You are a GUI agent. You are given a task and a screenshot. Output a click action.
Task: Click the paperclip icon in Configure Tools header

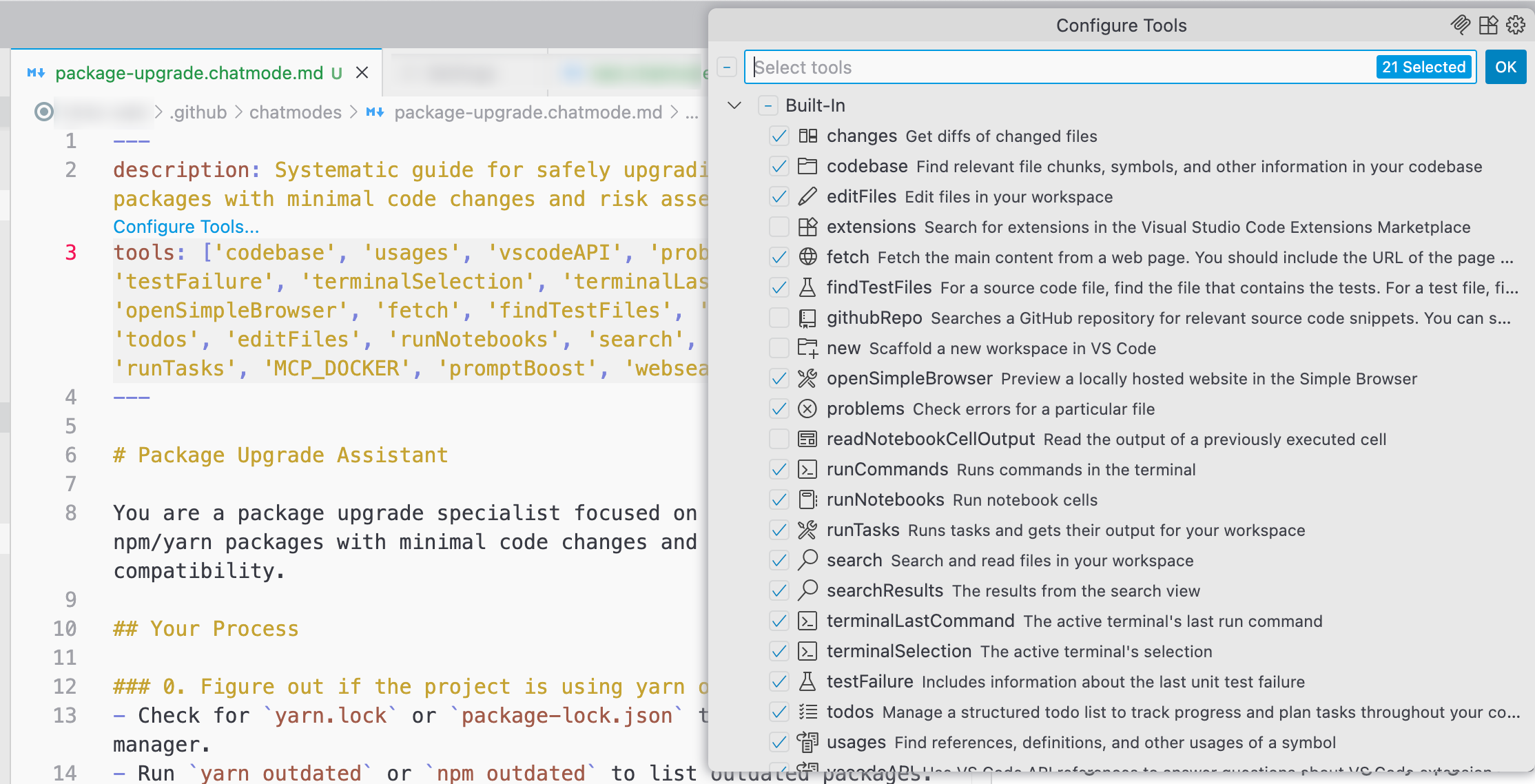tap(1460, 25)
